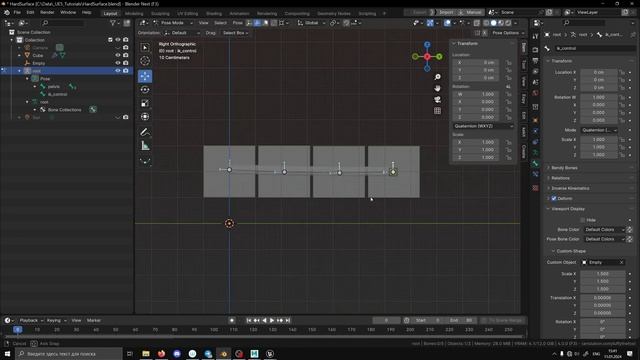This screenshot has height=360, width=640.
Task: Toggle the Hide checkbox in Viewport Display
Action: [582, 220]
